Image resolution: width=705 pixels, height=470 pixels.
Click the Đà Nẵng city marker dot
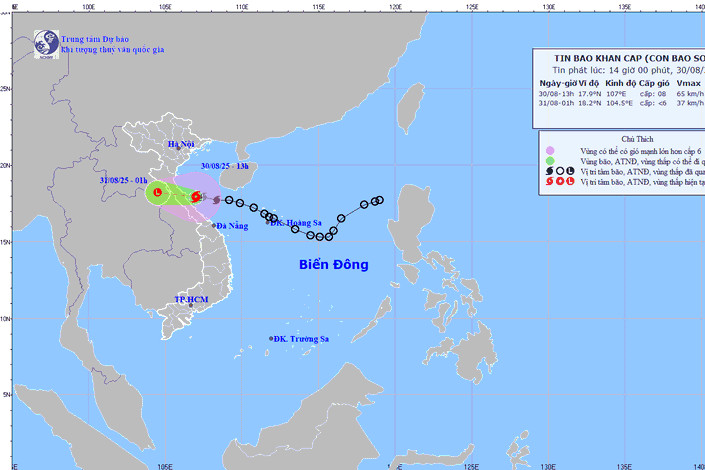[x=213, y=226]
